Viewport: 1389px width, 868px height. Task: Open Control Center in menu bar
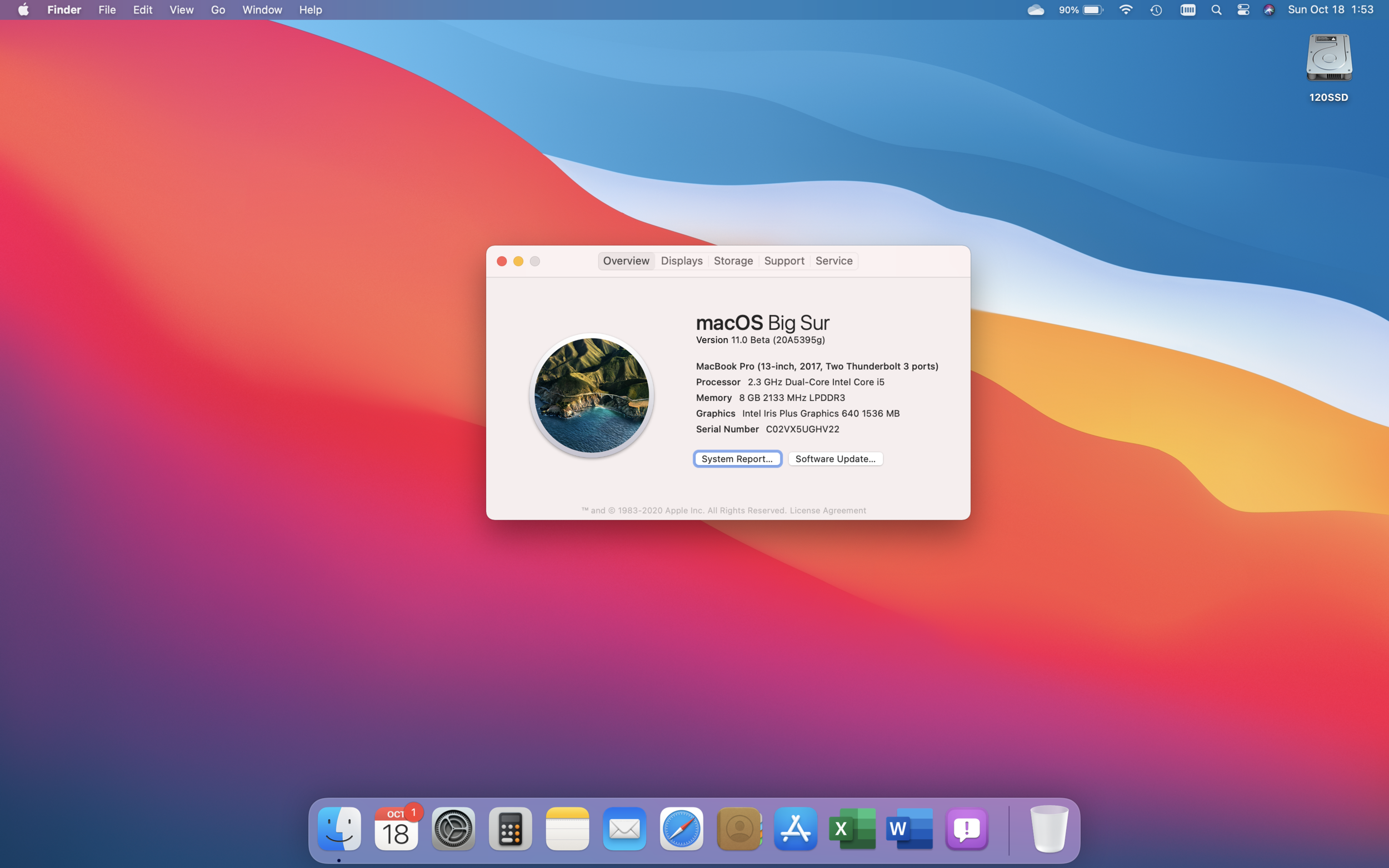point(1243,10)
